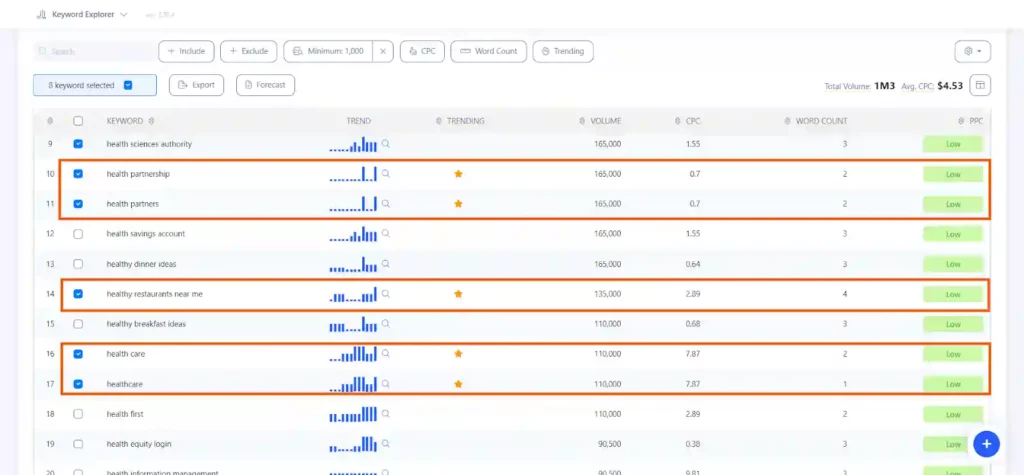Viewport: 1024px width, 475px height.
Task: Click the search keywords input field
Action: (x=95, y=51)
